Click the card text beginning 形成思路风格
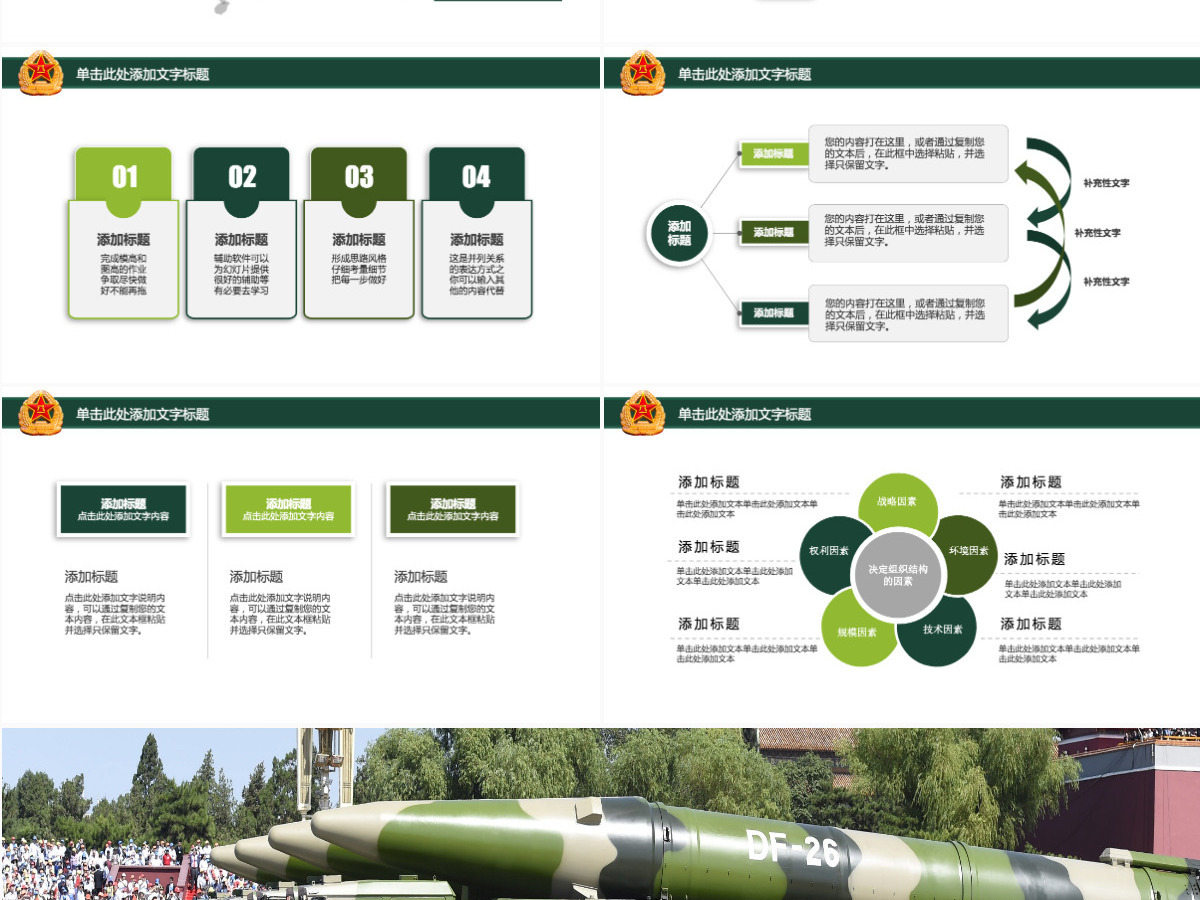 click(x=359, y=269)
